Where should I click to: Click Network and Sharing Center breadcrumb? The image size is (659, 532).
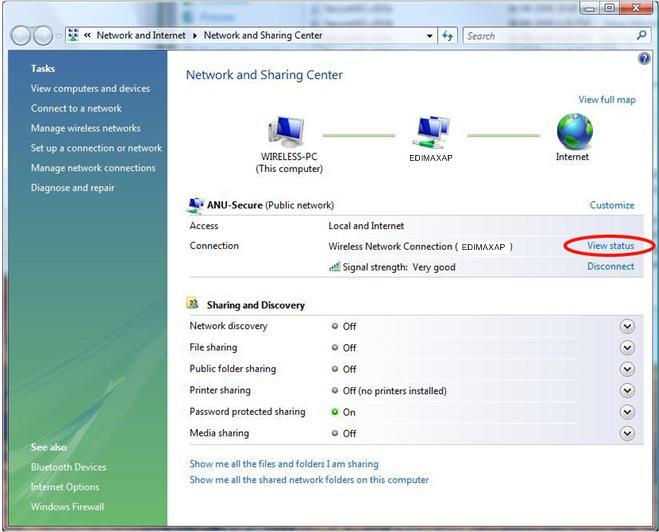point(263,35)
